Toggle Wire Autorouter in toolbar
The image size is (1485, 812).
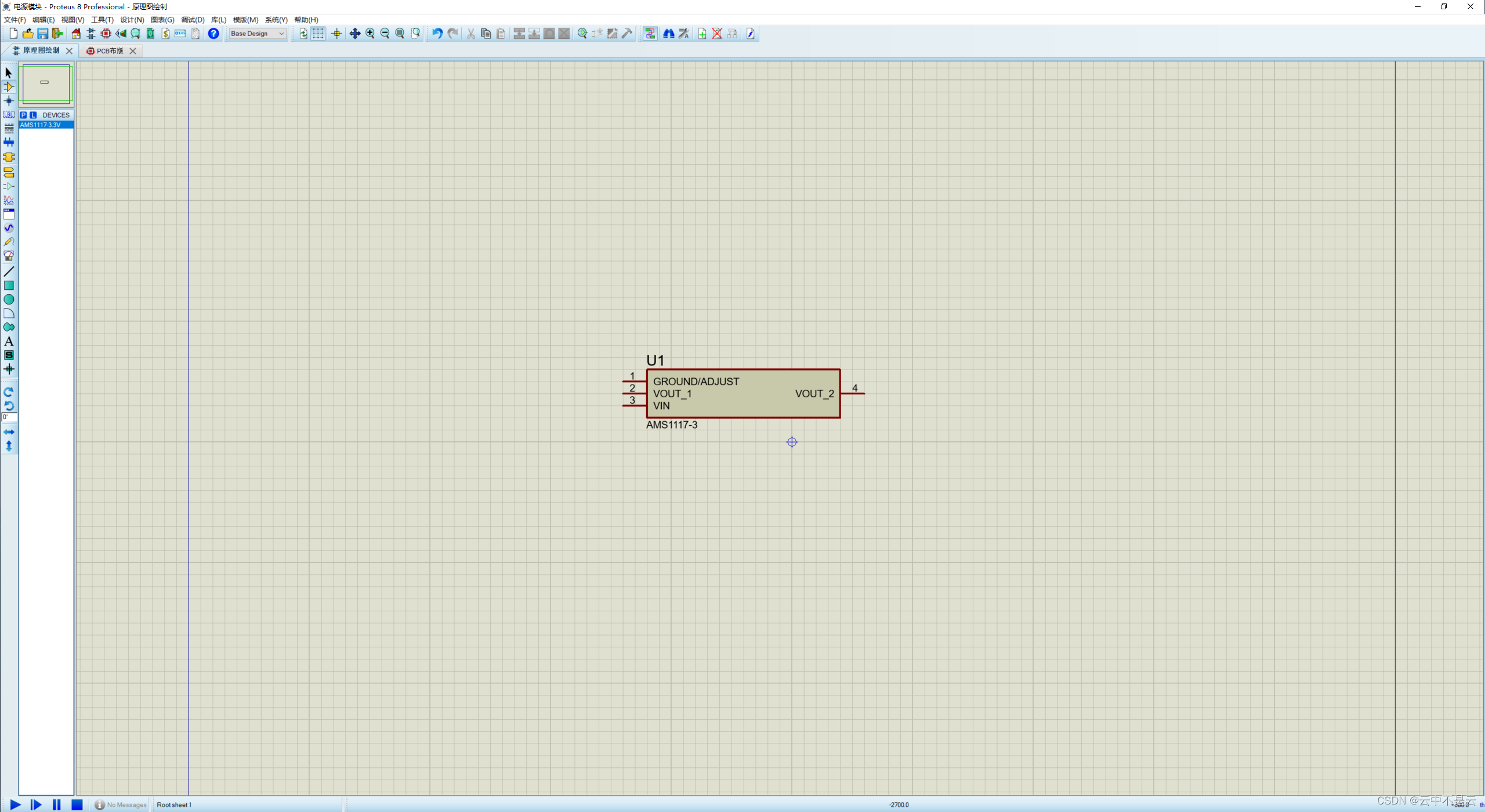point(650,34)
